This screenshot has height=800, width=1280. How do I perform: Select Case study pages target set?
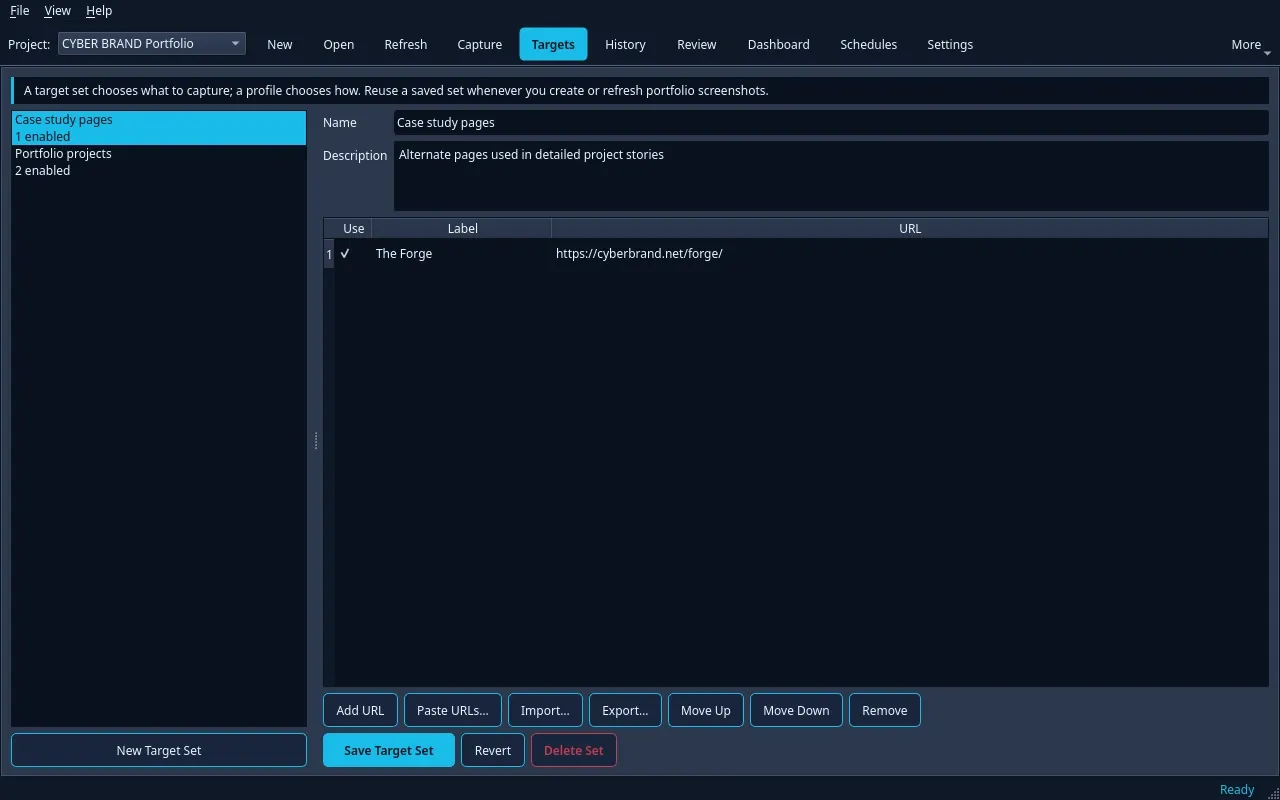pyautogui.click(x=159, y=128)
